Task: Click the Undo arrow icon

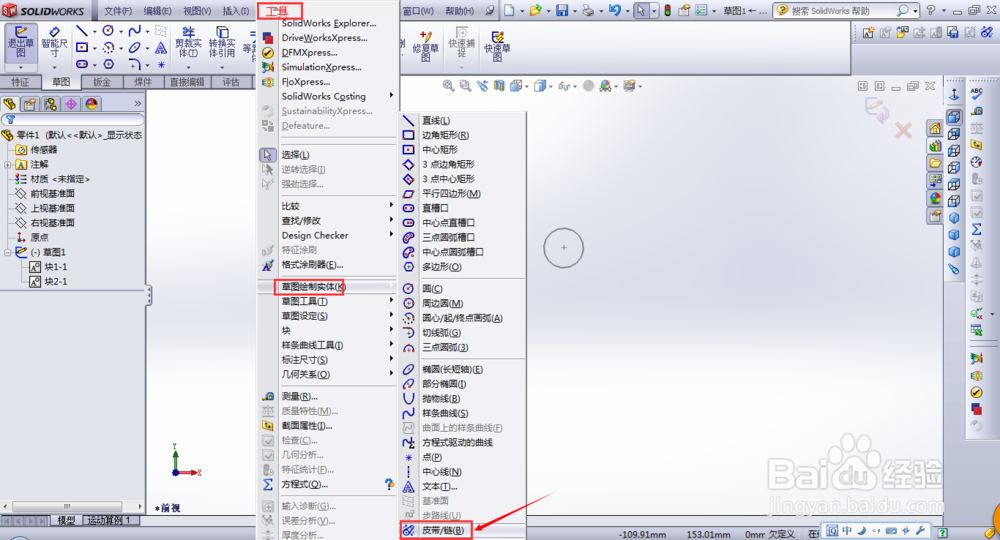Action: click(x=614, y=10)
